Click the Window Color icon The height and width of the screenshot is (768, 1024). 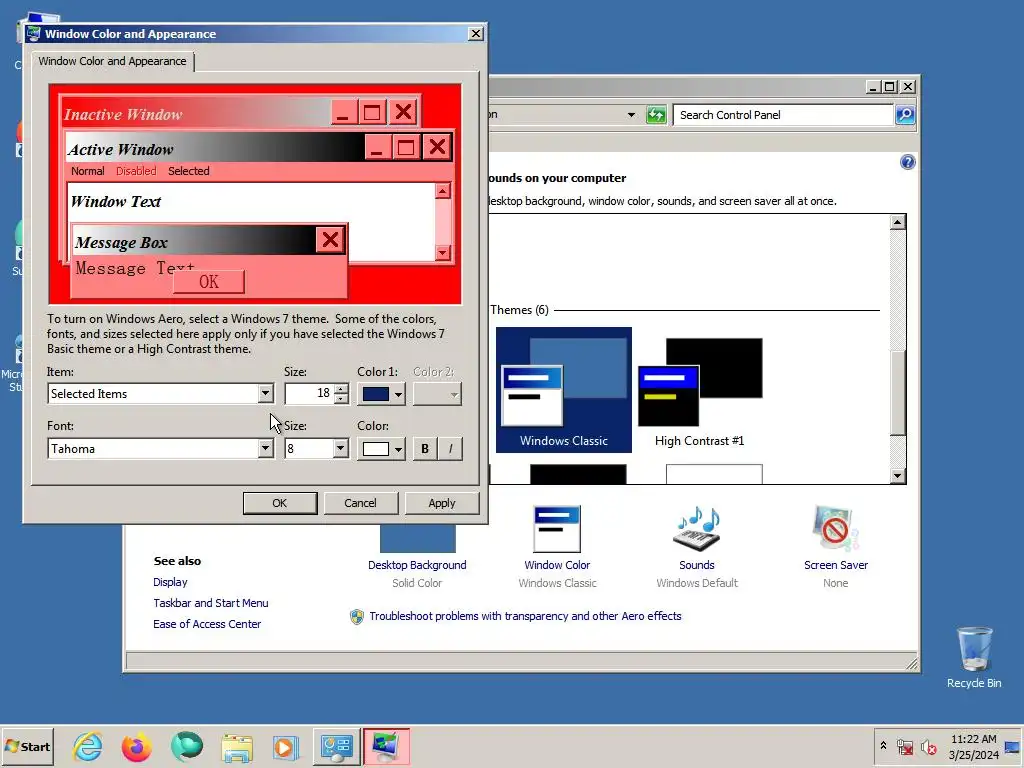(x=556, y=528)
